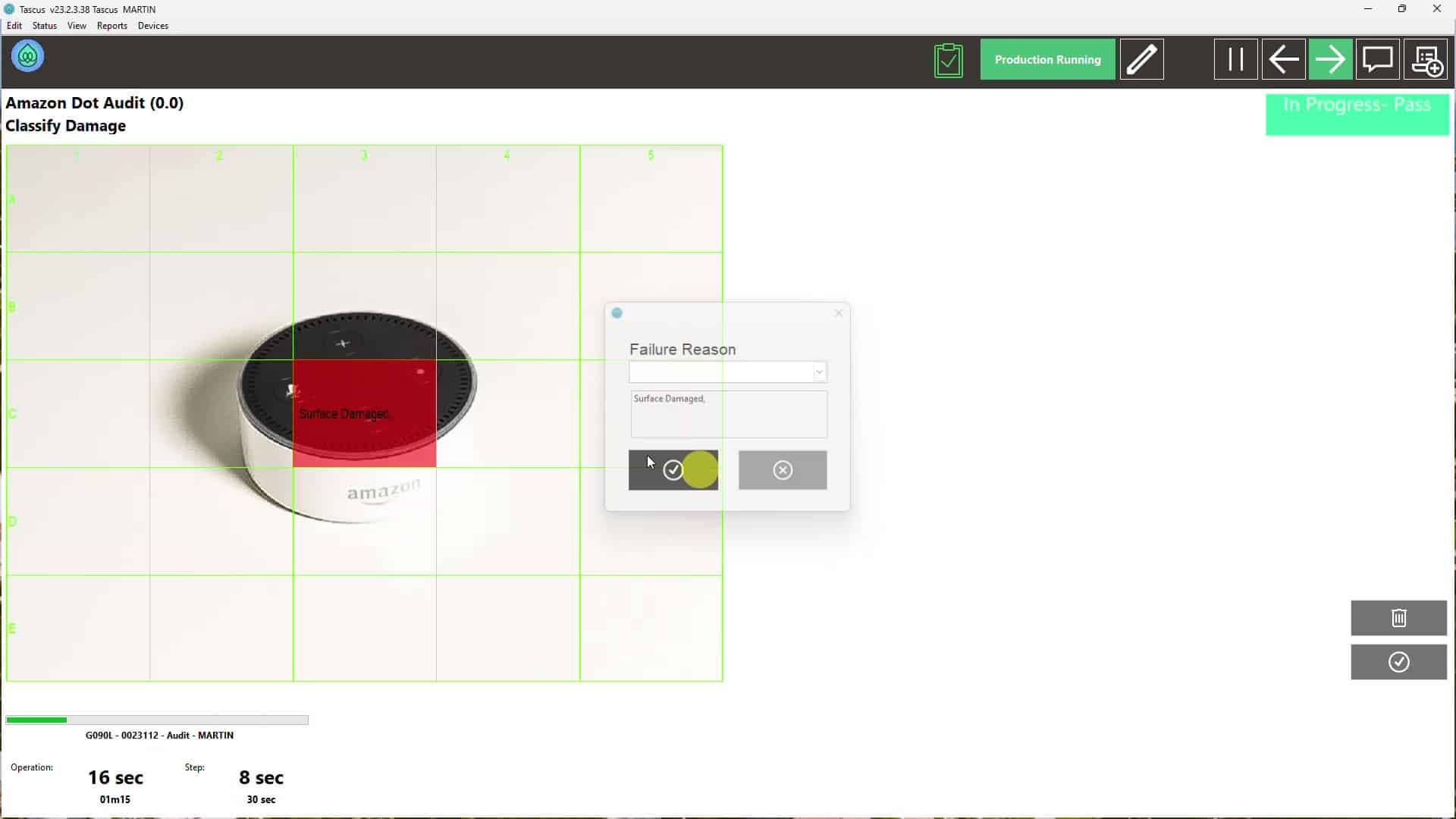Click the bottom-right checkmark accept button

[1398, 662]
